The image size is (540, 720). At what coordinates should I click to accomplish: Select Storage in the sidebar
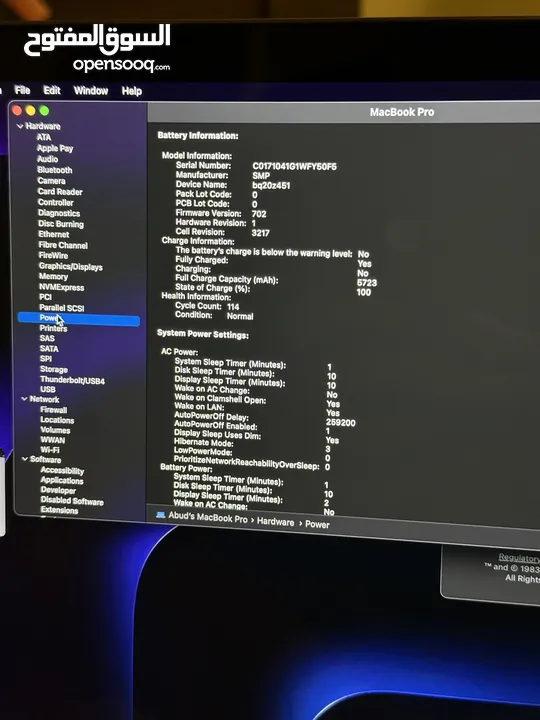[54, 370]
